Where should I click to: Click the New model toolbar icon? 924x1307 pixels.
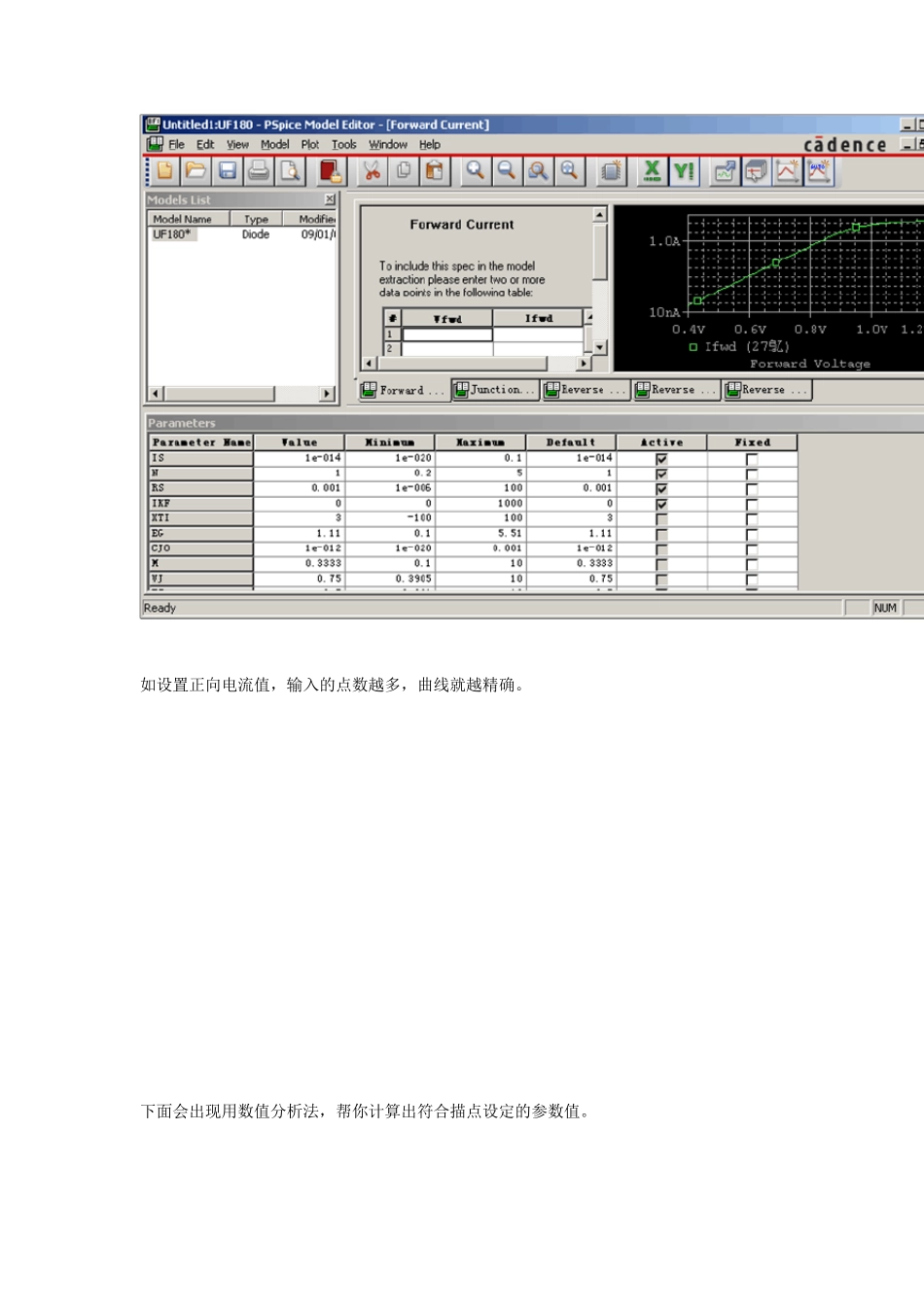164,171
